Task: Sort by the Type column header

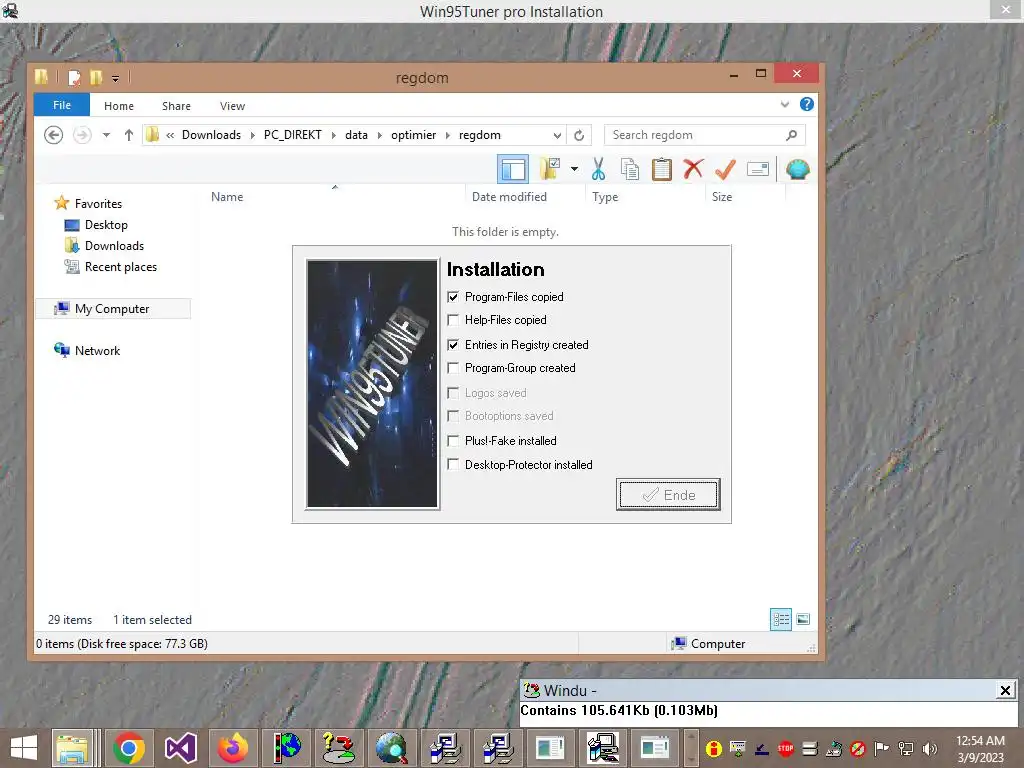Action: point(605,197)
